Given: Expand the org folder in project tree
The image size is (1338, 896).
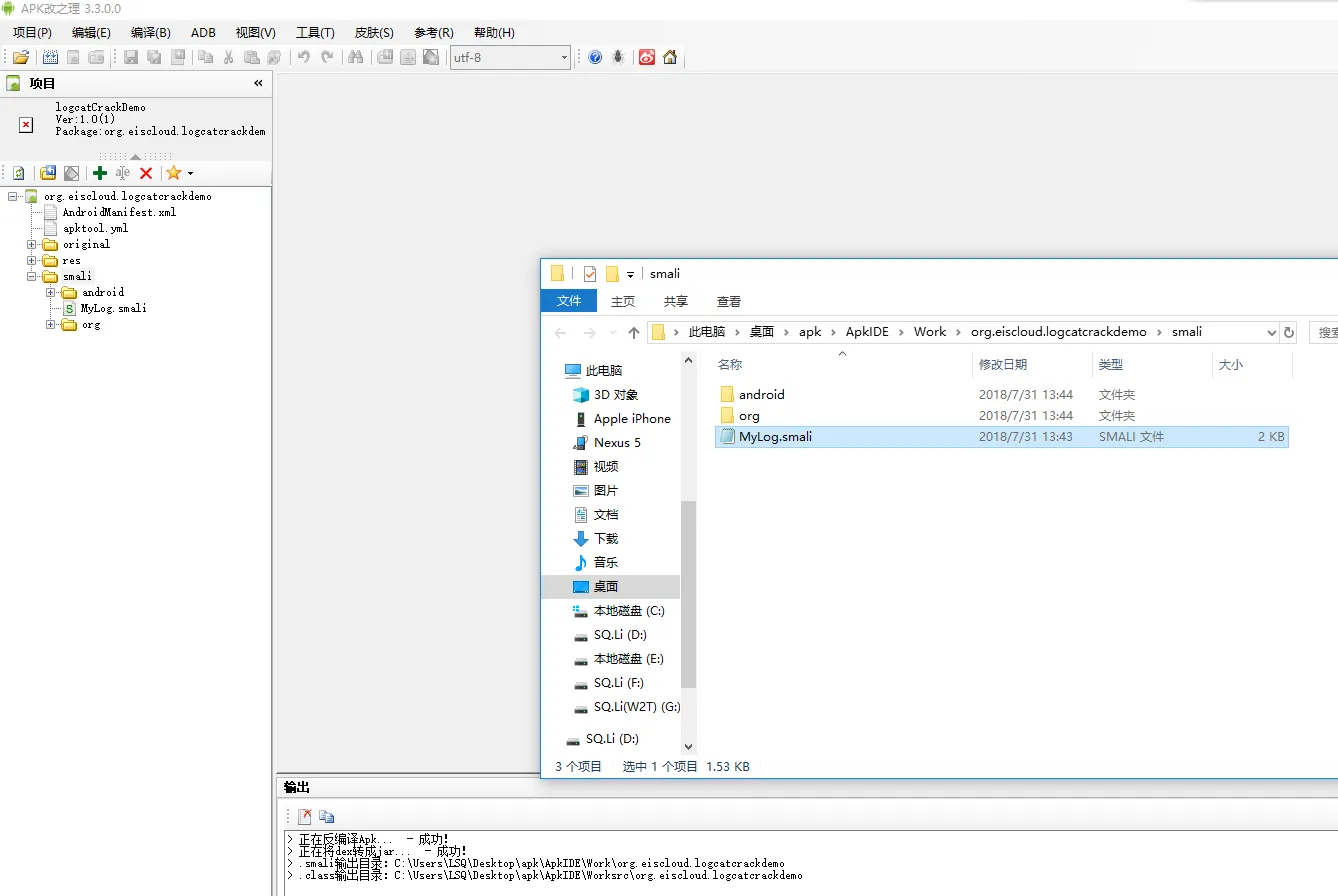Looking at the screenshot, I should [51, 324].
